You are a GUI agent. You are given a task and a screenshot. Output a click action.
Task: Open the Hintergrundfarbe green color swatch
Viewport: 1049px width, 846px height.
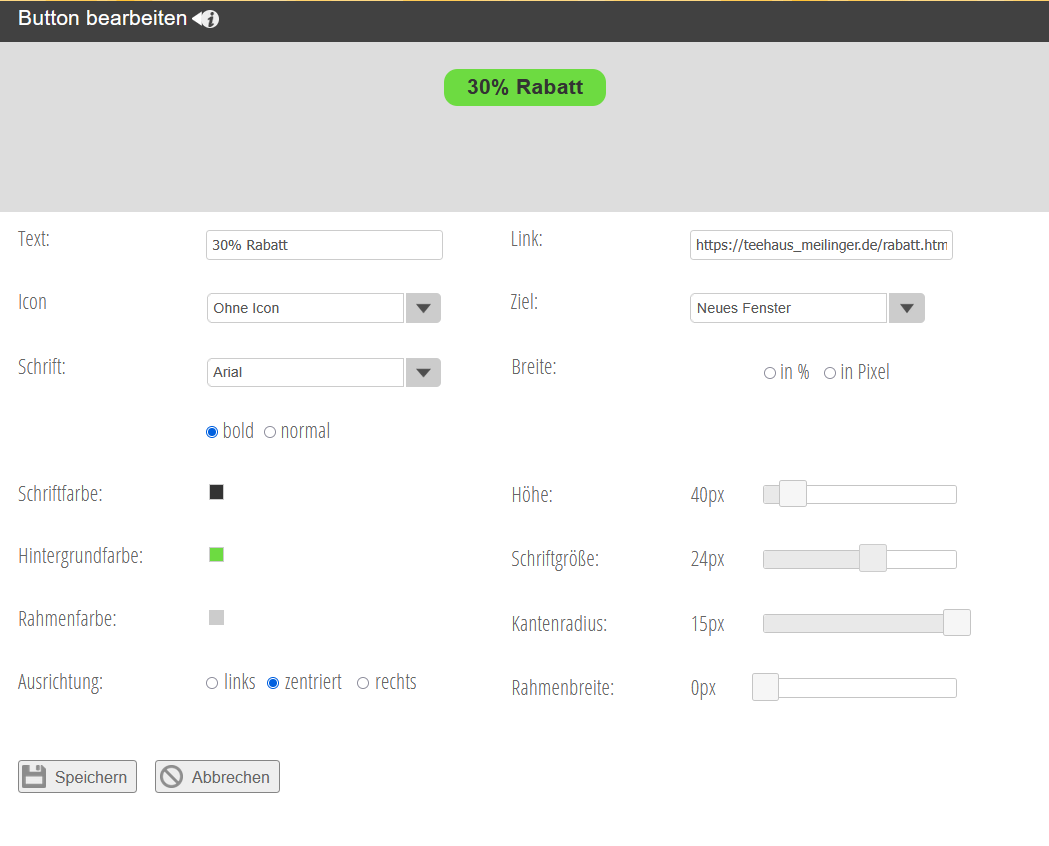coord(216,554)
